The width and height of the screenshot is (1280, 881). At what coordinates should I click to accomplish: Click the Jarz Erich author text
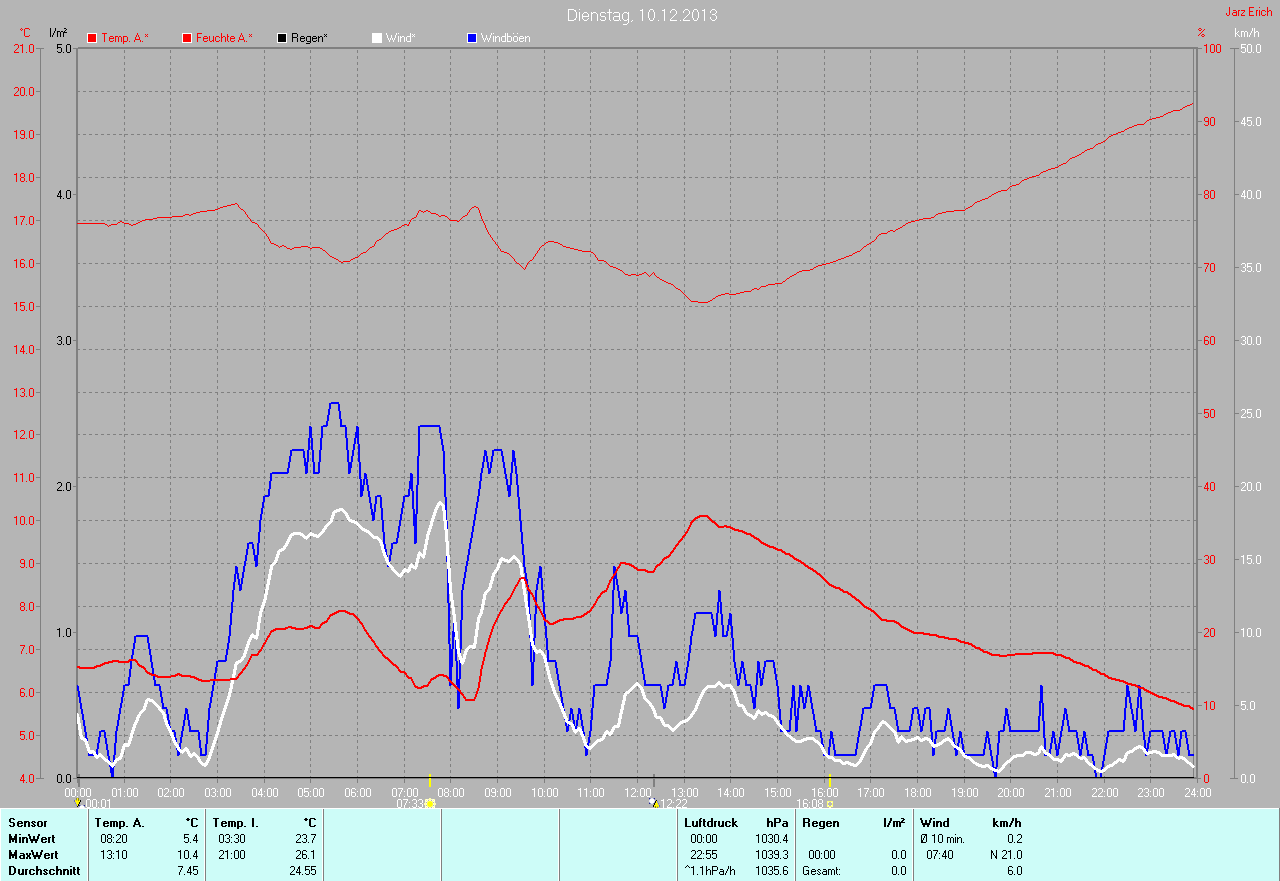click(1249, 12)
